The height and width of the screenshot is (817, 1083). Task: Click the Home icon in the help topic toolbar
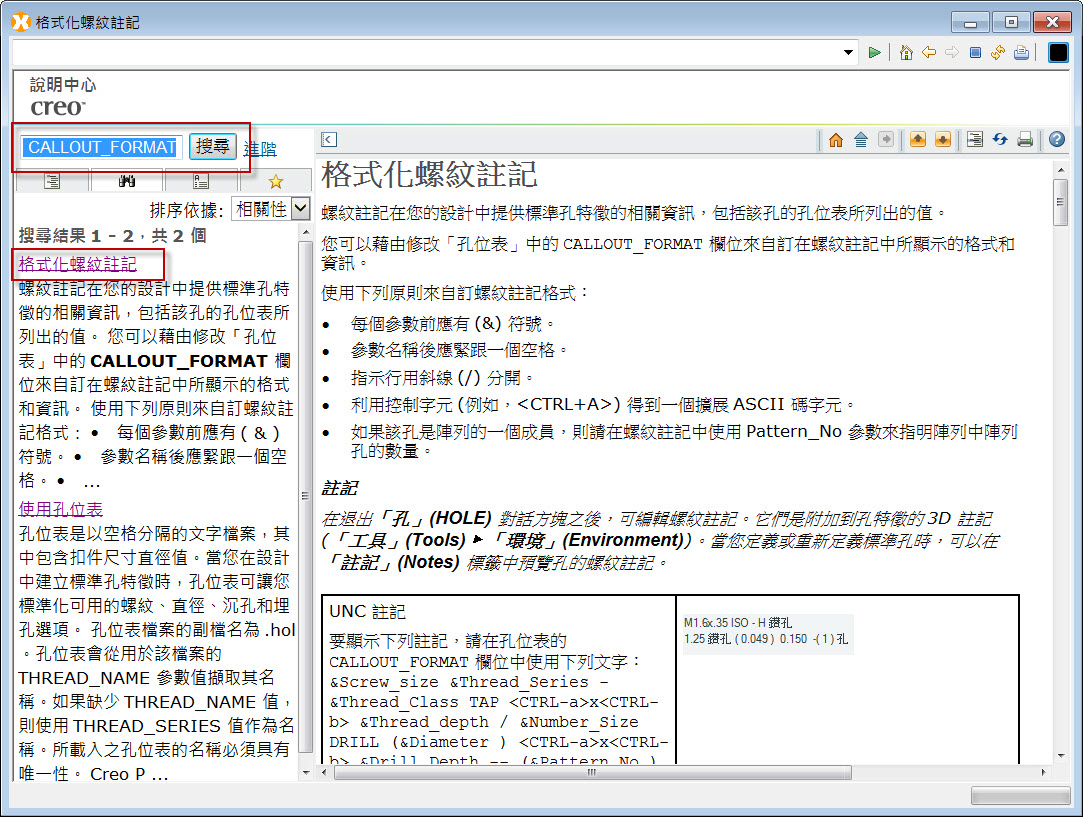click(836, 139)
